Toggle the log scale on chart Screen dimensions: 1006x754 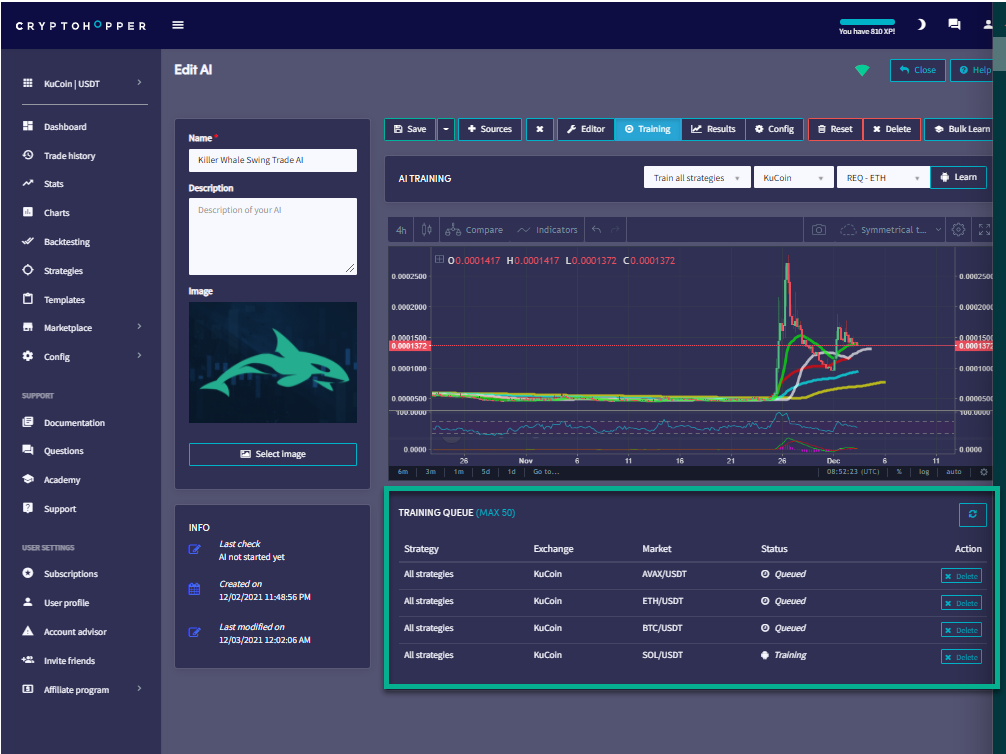[x=924, y=471]
